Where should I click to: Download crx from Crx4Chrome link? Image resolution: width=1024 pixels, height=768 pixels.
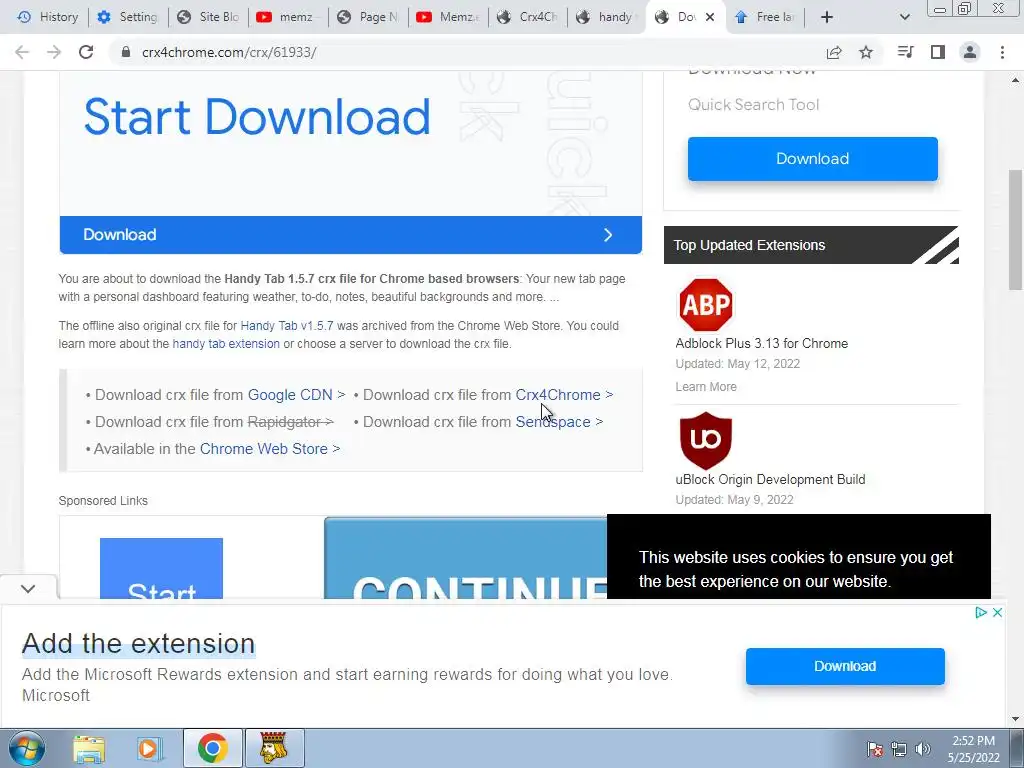coord(558,395)
